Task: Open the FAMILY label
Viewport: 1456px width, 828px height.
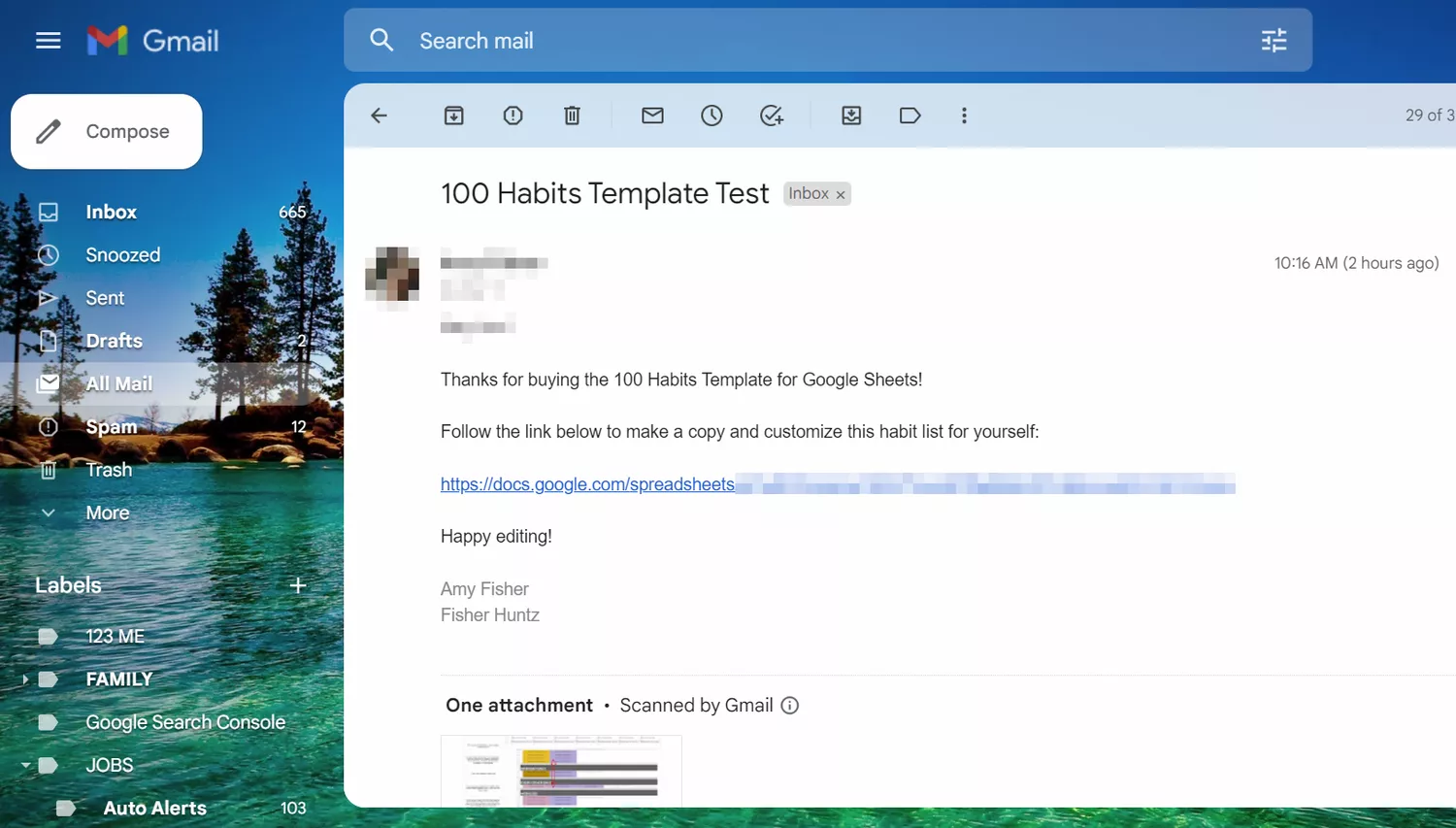Action: click(119, 679)
